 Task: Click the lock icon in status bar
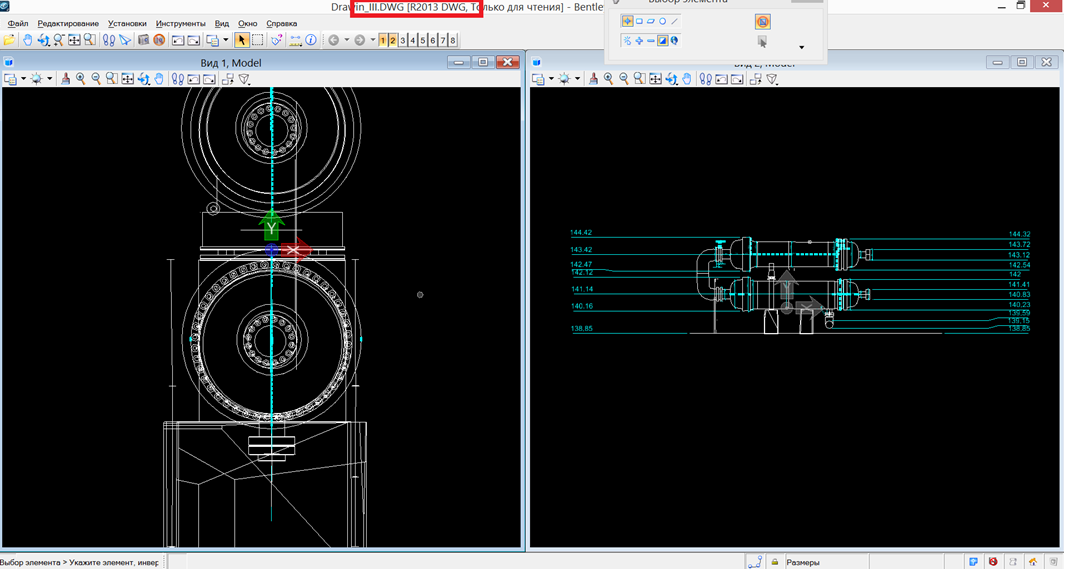pyautogui.click(x=775, y=562)
